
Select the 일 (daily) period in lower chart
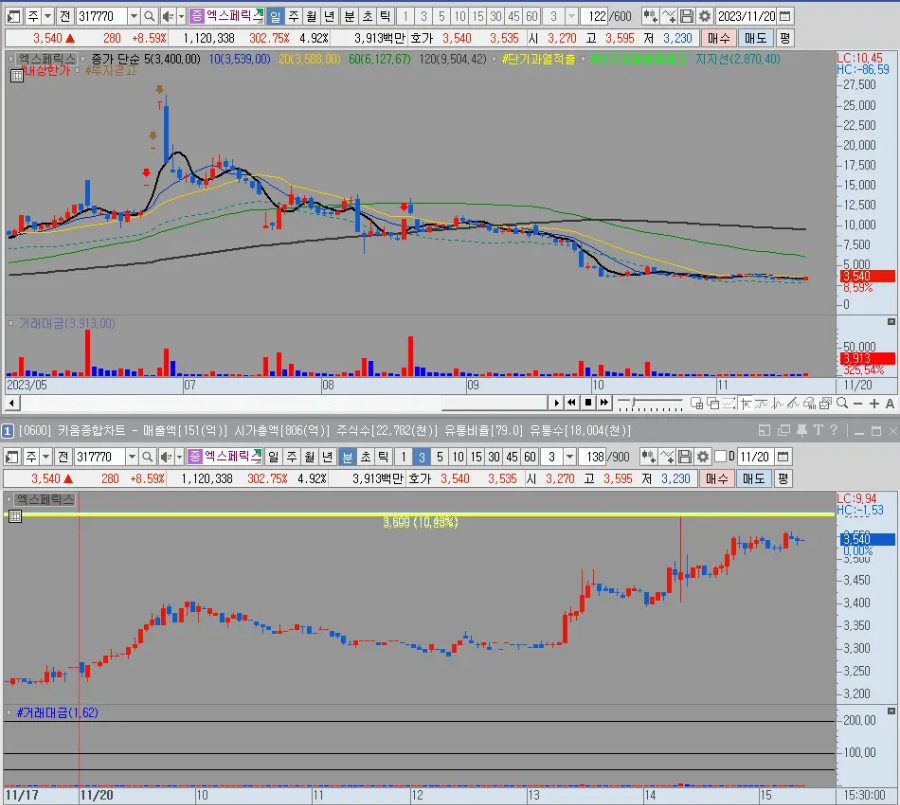click(273, 456)
